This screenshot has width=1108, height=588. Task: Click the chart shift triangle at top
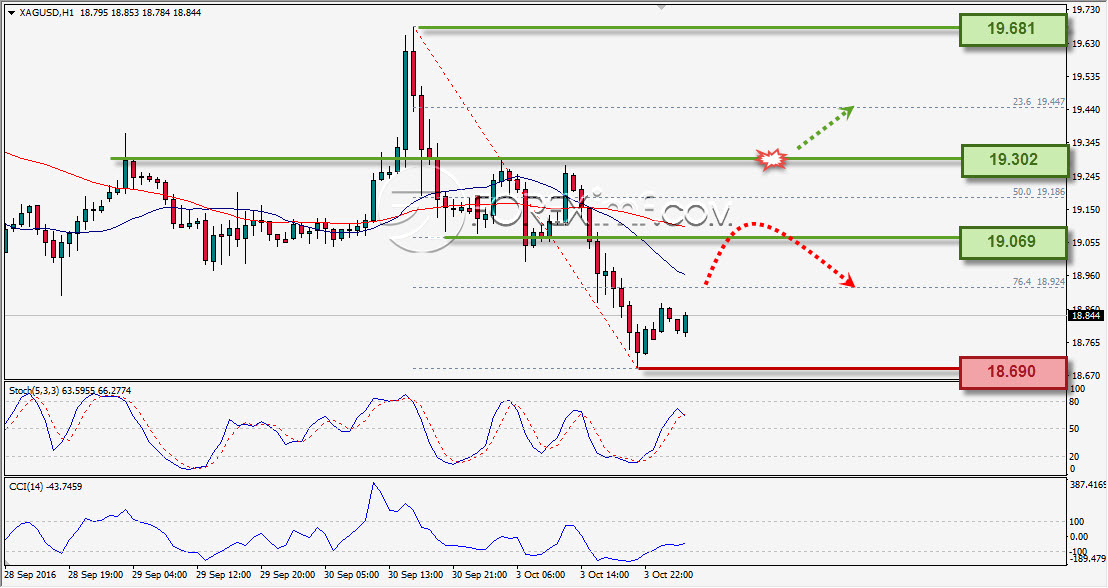(x=661, y=6)
